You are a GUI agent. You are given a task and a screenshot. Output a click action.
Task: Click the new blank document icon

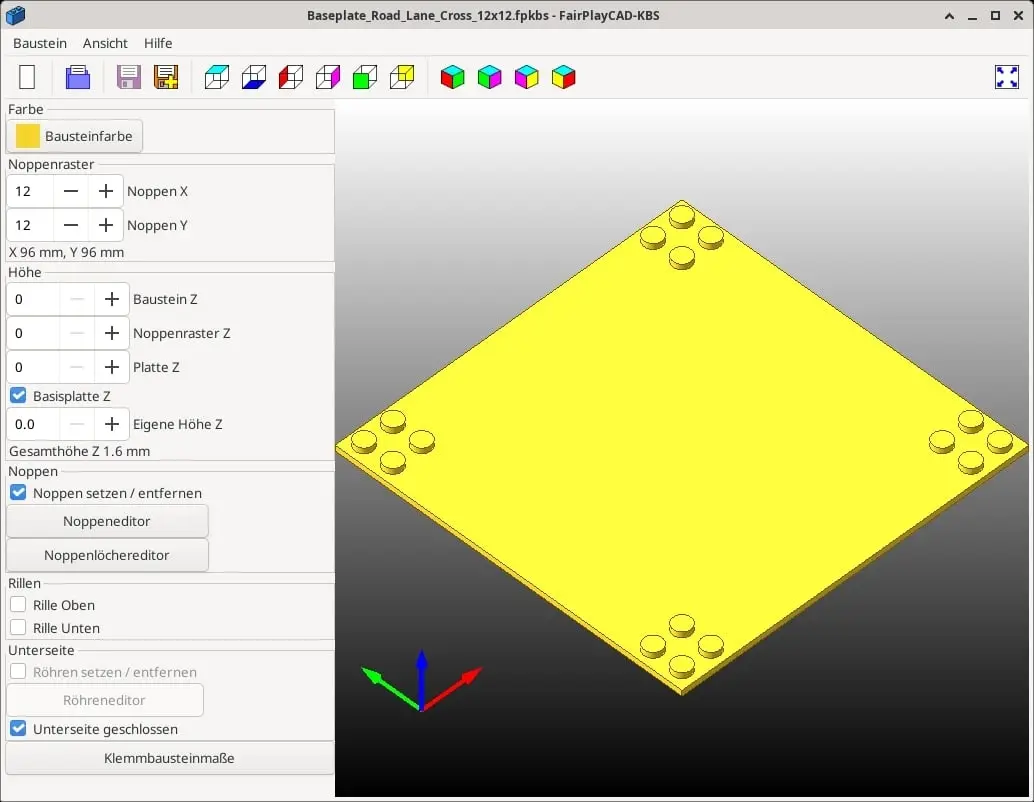point(27,77)
